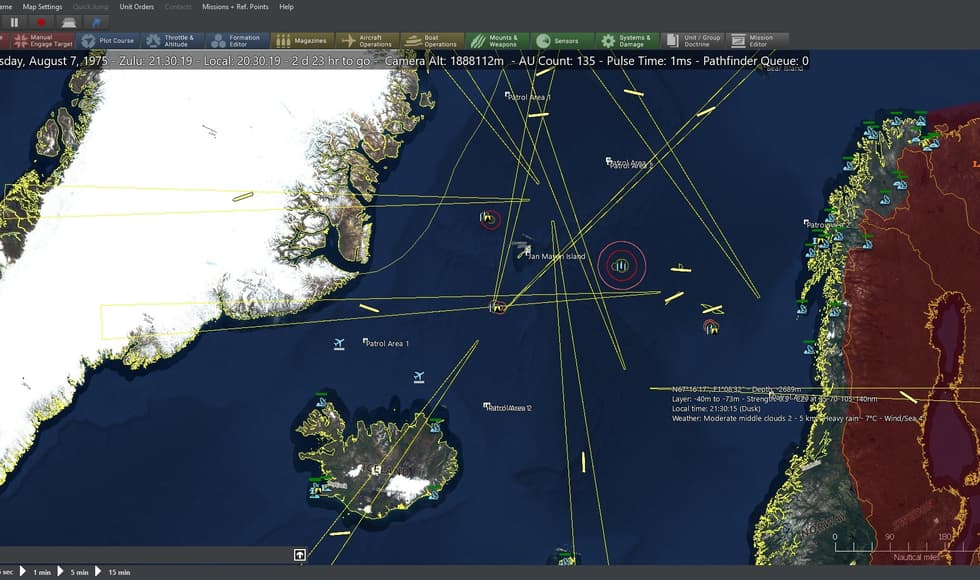Open the Mission Editor
The image size is (980, 580).
tap(757, 41)
